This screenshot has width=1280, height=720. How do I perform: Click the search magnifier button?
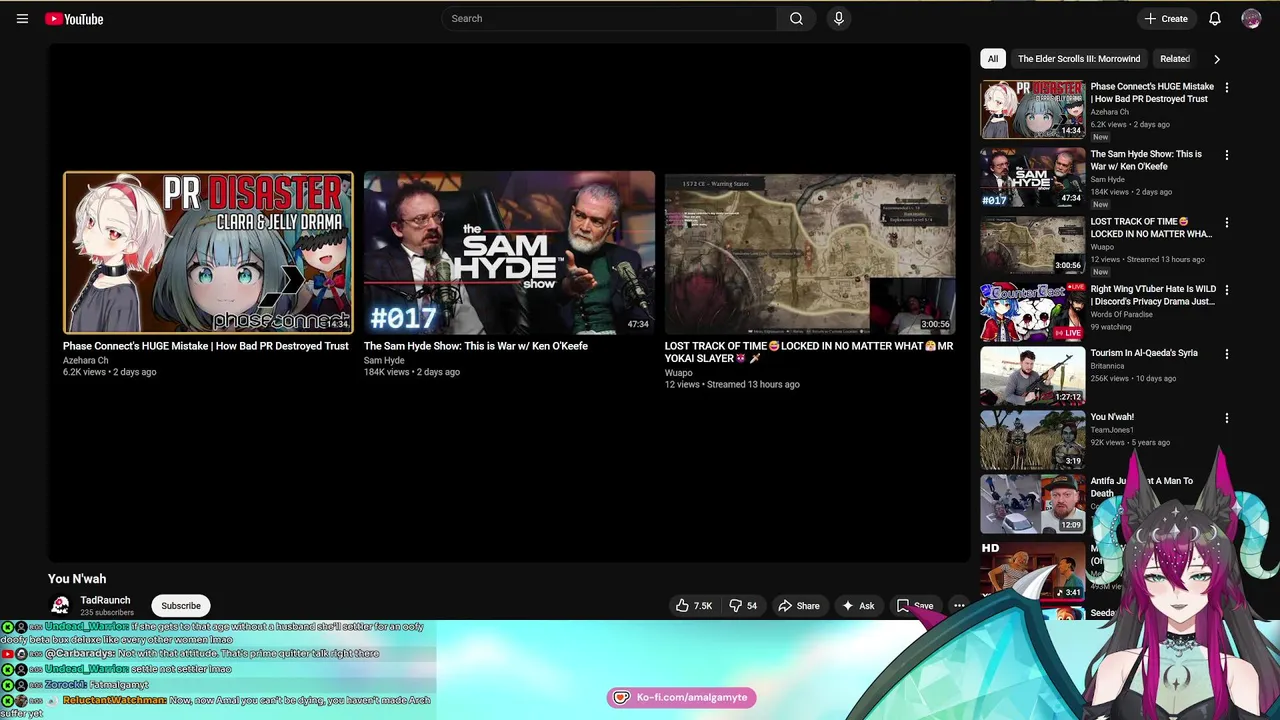[x=796, y=18]
